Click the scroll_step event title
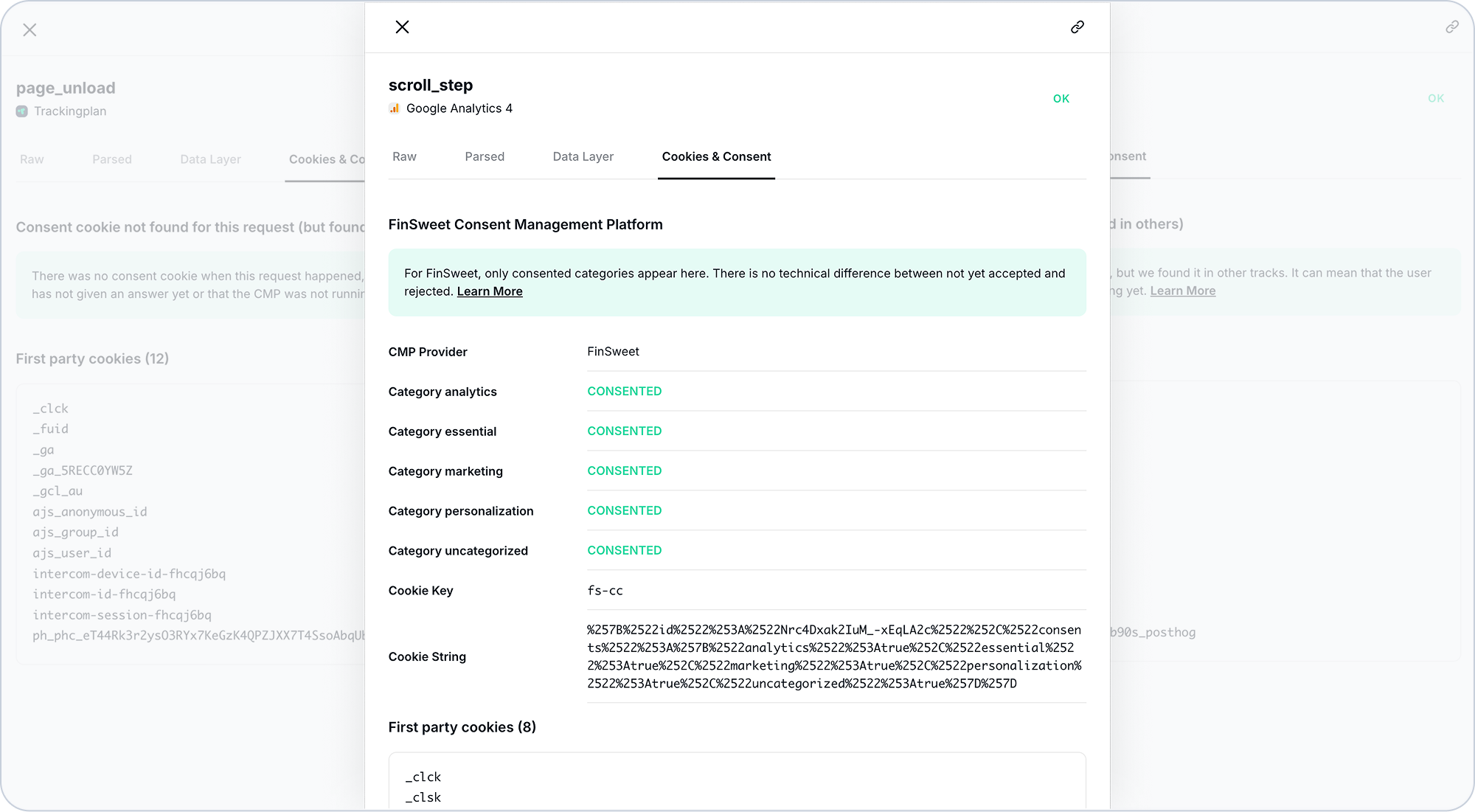This screenshot has width=1475, height=812. [431, 86]
